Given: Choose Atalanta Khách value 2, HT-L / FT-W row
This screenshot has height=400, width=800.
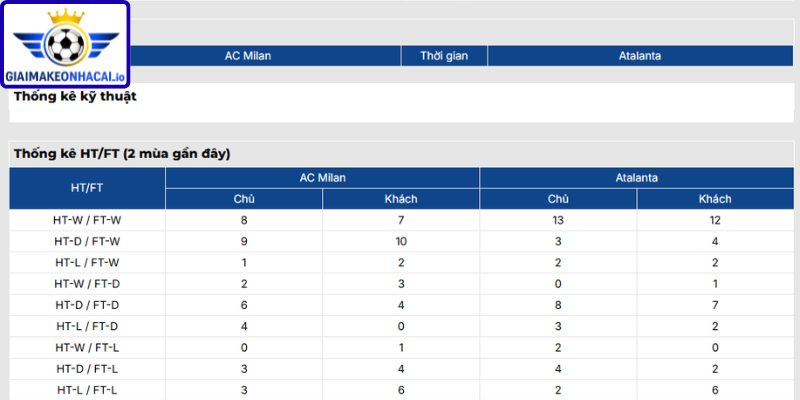Looking at the screenshot, I should [x=715, y=263].
